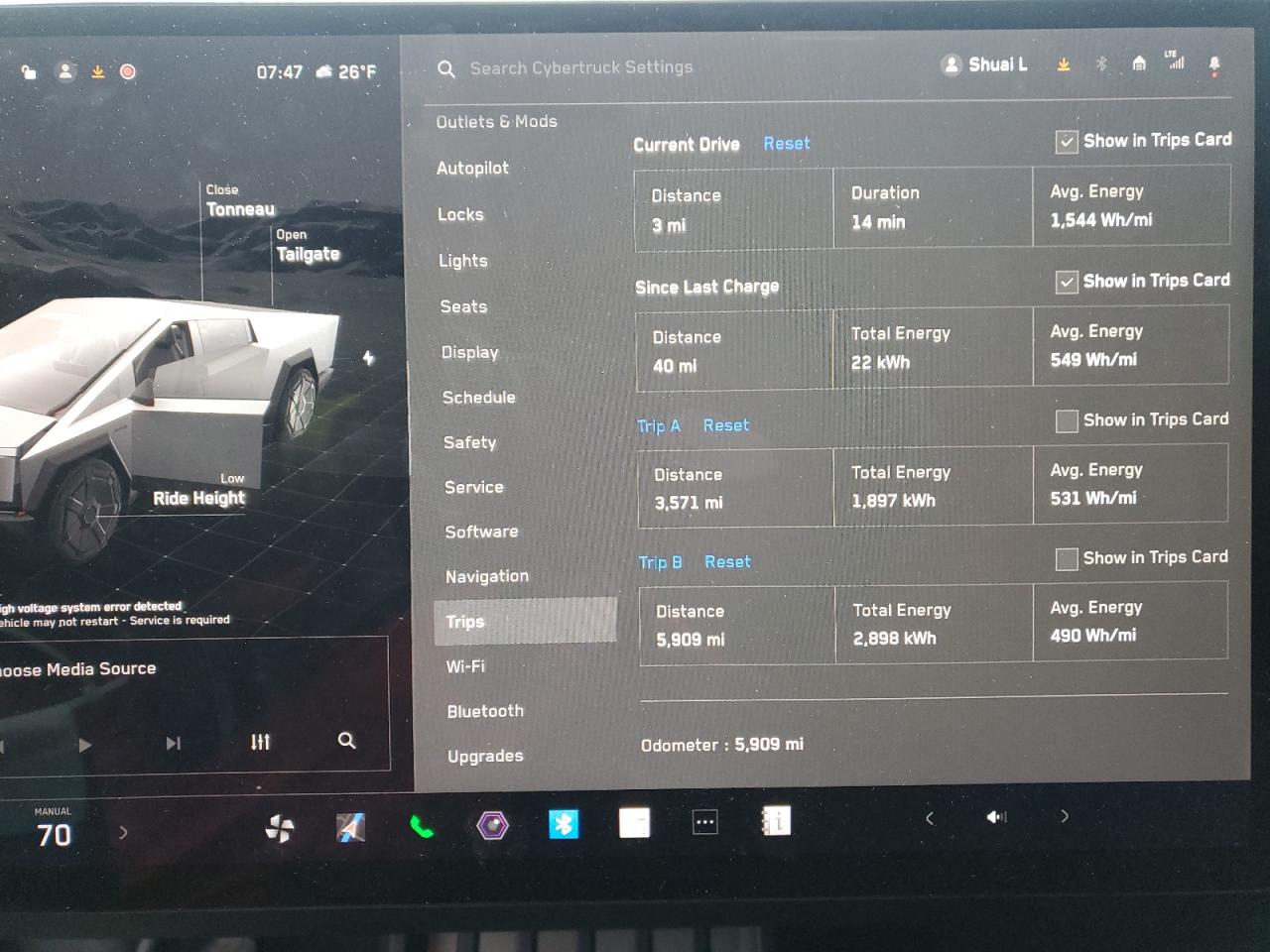Reset the Current Drive stats
Image resolution: width=1270 pixels, height=952 pixels.
[787, 144]
